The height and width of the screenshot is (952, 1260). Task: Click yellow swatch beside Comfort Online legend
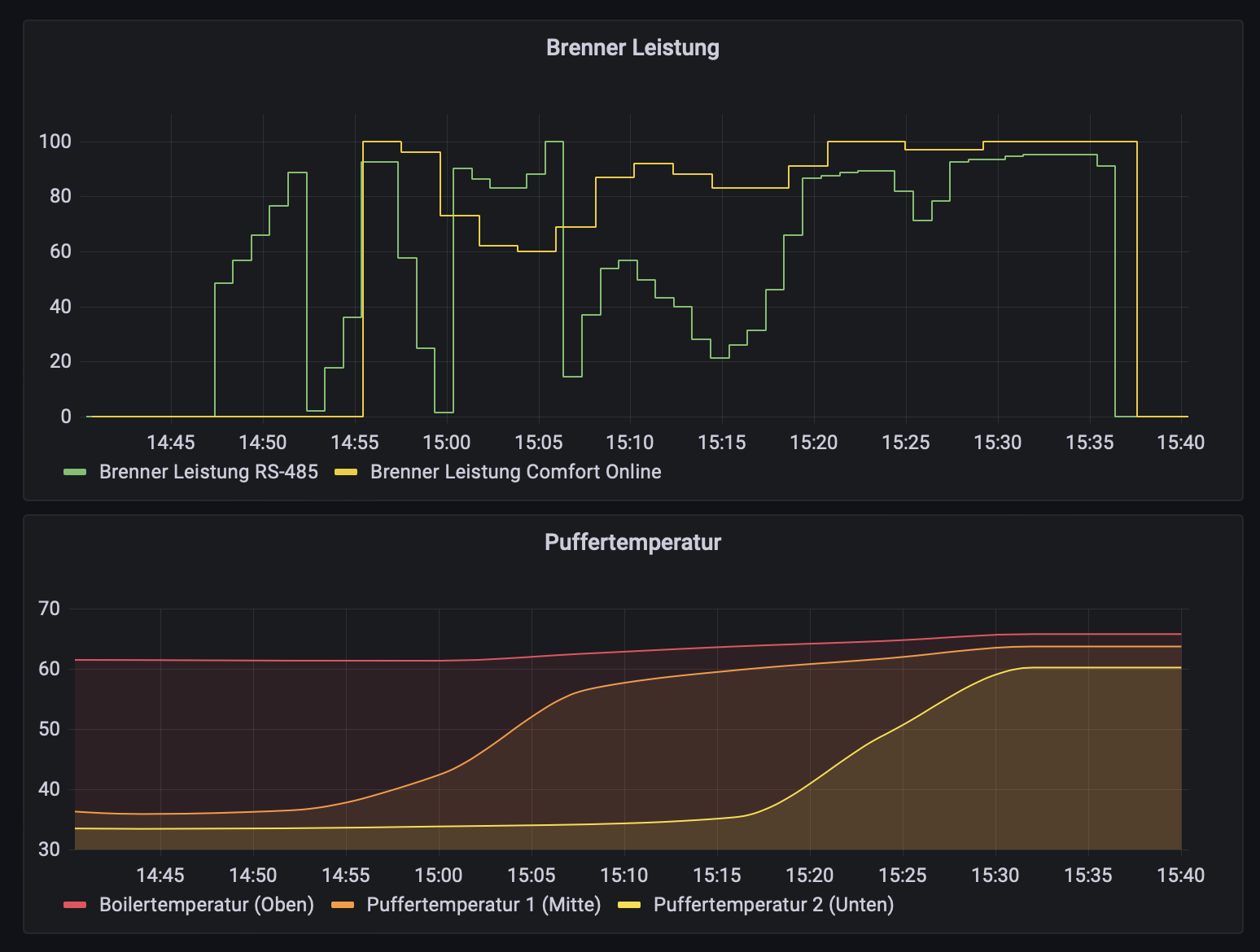pos(346,473)
